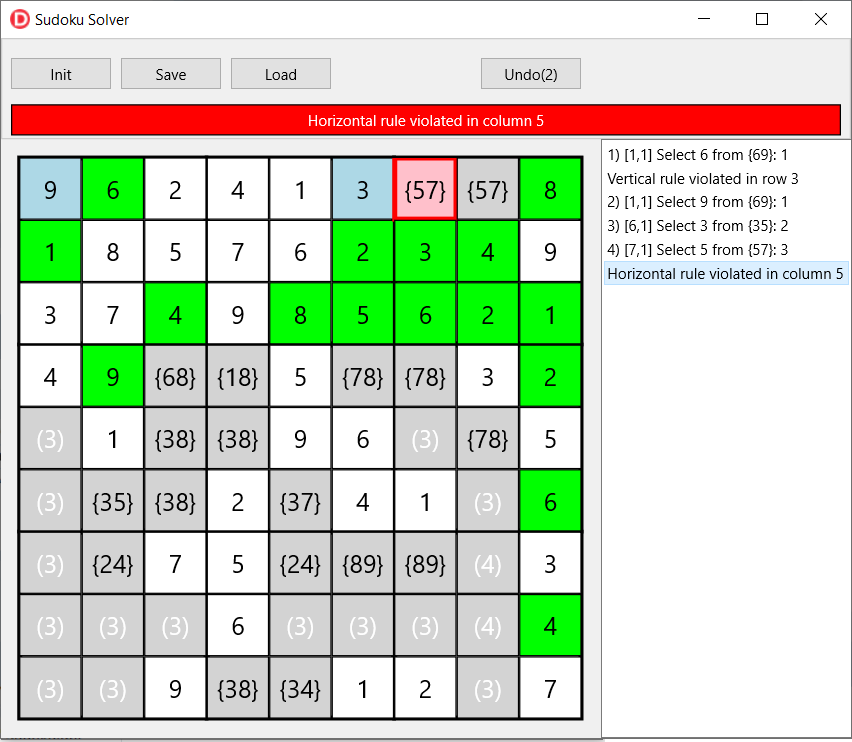Viewport: 852px width, 742px height.
Task: Click the {37} candidate cell
Action: (300, 502)
